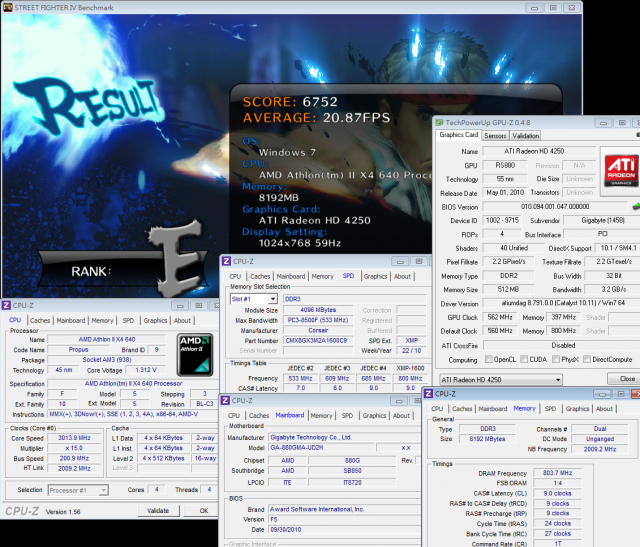Click the GPU-Z window title bar icon
This screenshot has width=640, height=547.
[x=439, y=122]
